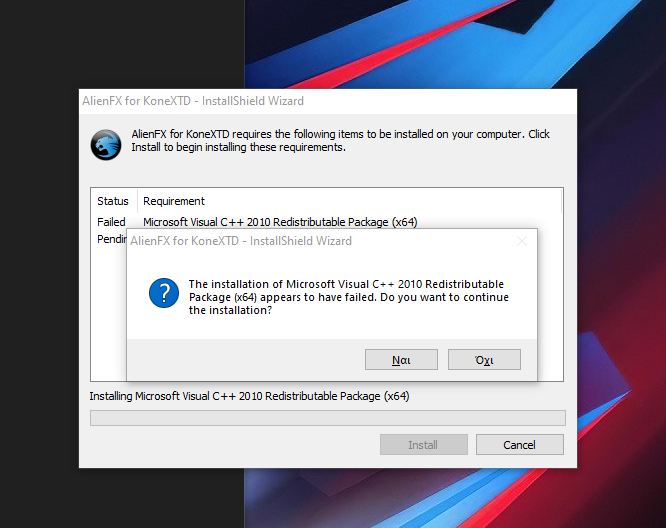Viewport: 666px width, 528px height.
Task: Click the Failed status cell
Action: point(111,222)
